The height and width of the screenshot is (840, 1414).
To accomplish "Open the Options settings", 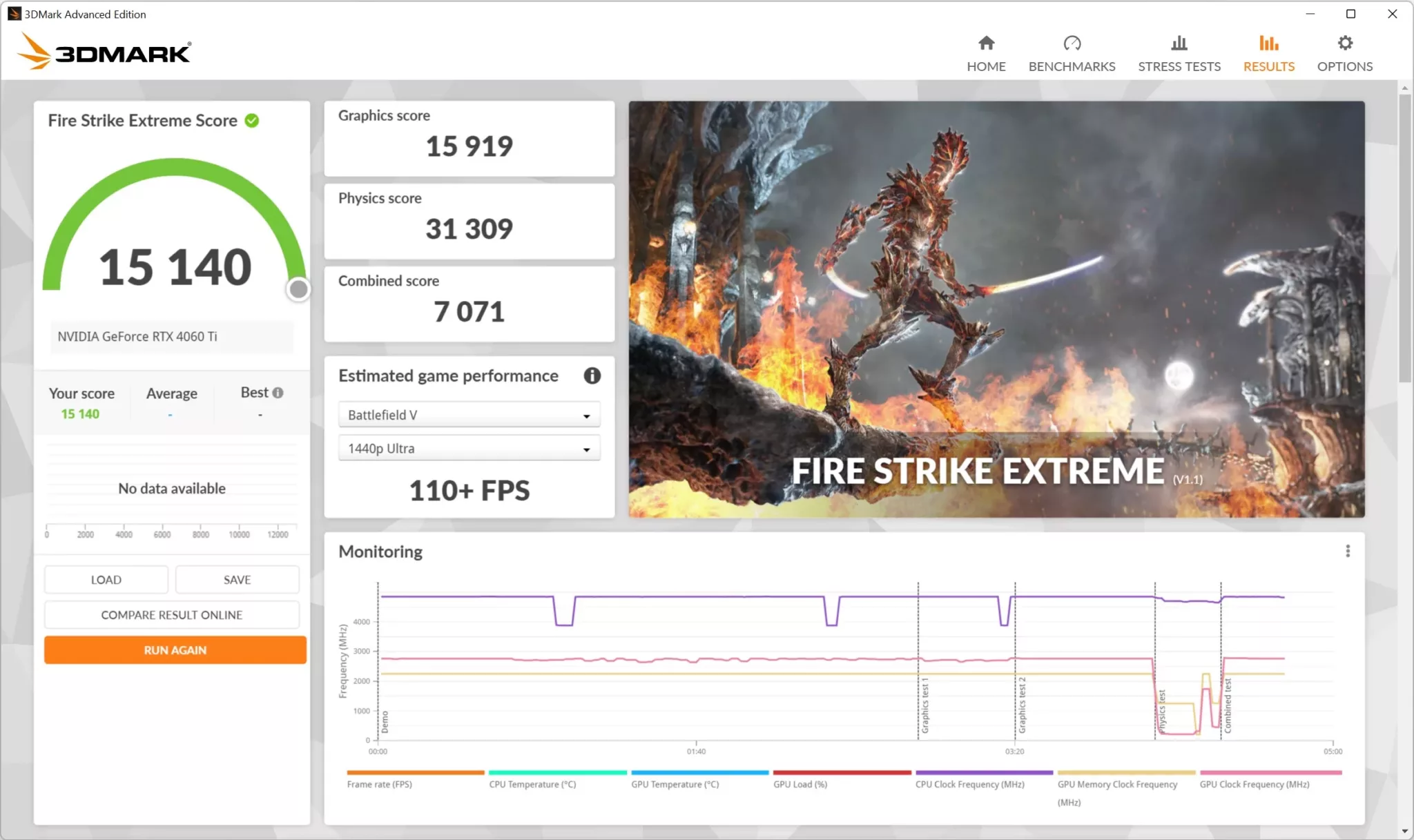I will [x=1344, y=52].
